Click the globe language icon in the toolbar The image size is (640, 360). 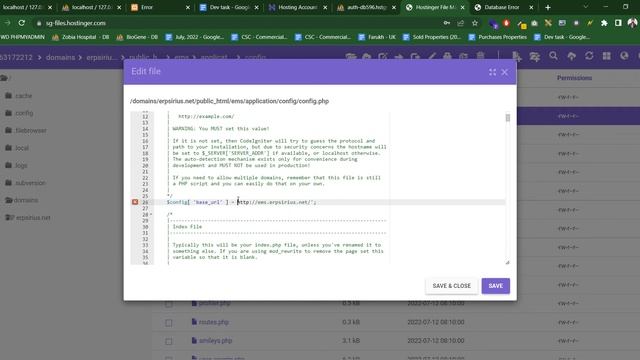(624, 56)
